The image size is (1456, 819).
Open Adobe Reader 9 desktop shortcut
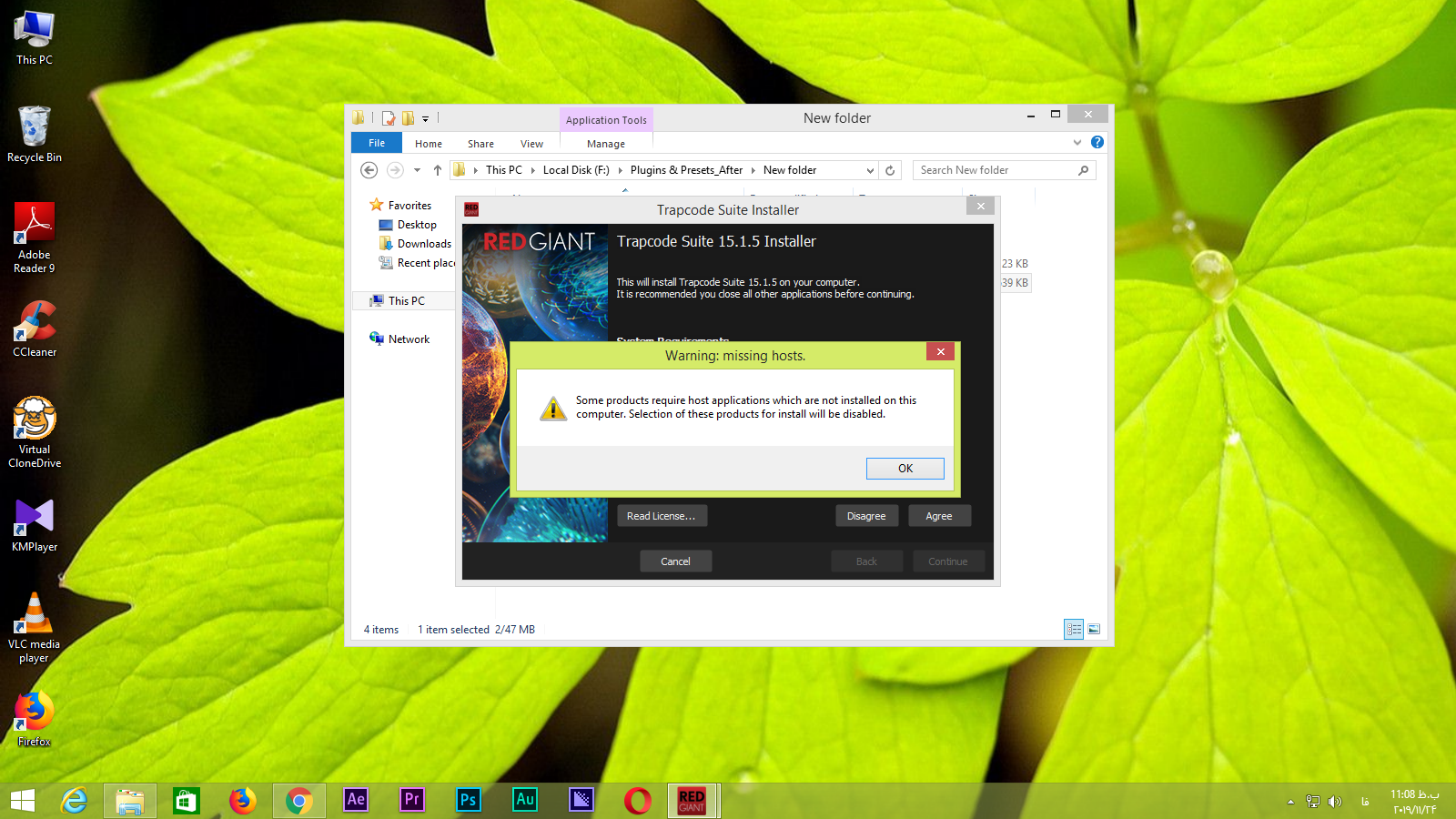(35, 238)
